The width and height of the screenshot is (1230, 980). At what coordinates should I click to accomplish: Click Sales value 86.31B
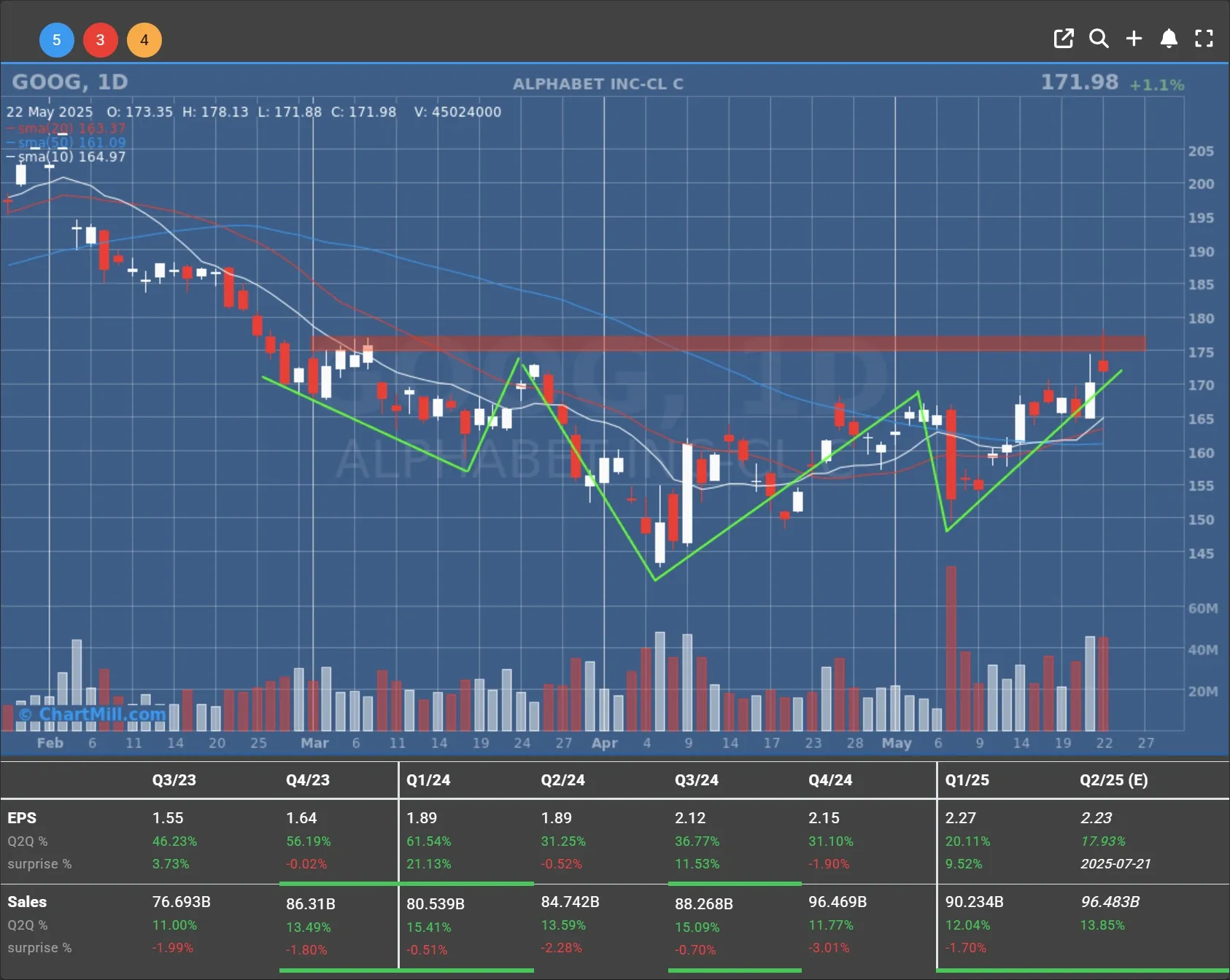(311, 904)
